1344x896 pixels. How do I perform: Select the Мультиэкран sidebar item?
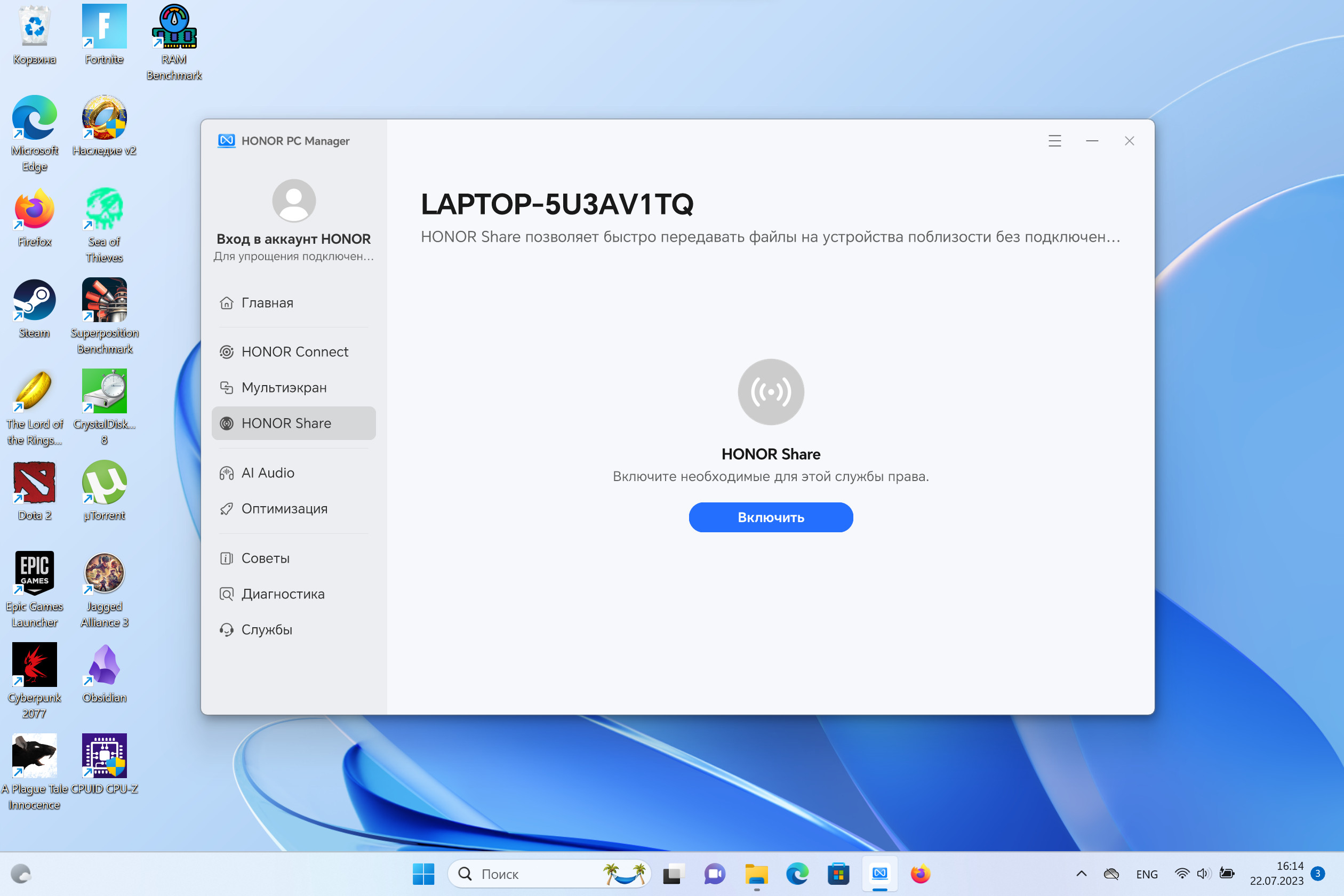pyautogui.click(x=294, y=387)
